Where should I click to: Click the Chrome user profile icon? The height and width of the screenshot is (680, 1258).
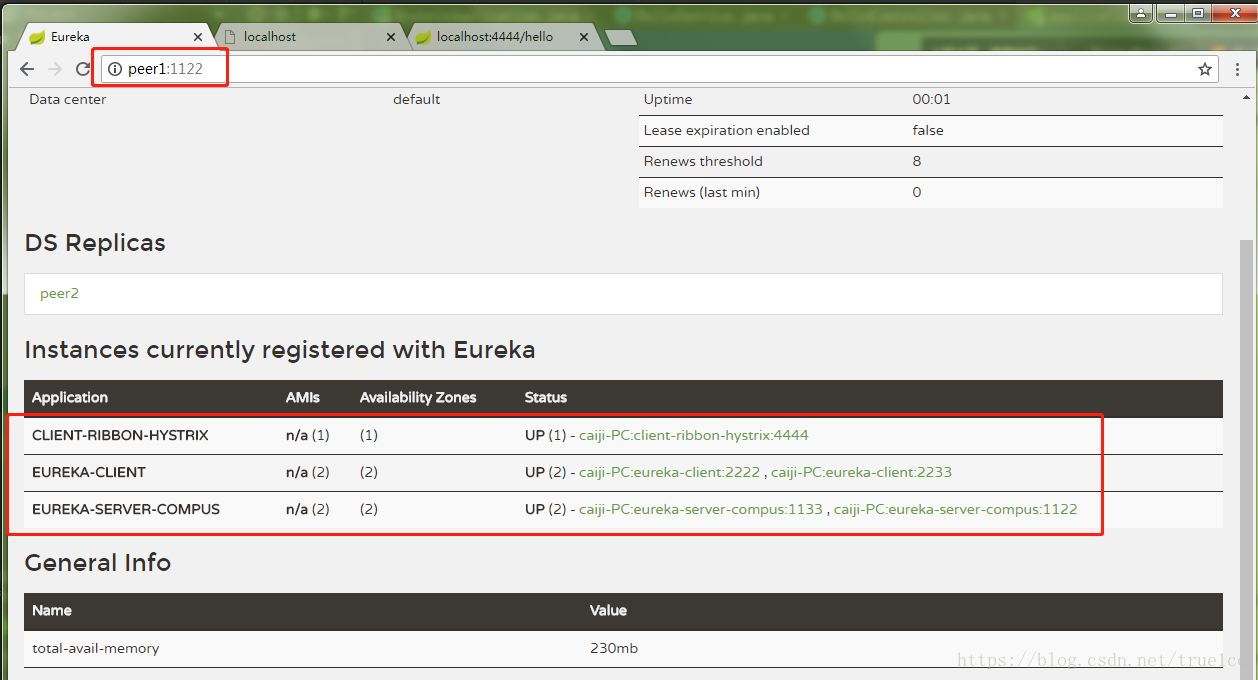pos(1141,13)
